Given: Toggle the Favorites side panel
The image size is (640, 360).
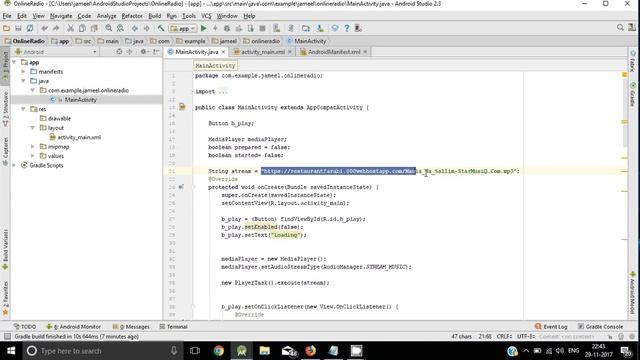Looking at the screenshot, I should click(x=5, y=298).
